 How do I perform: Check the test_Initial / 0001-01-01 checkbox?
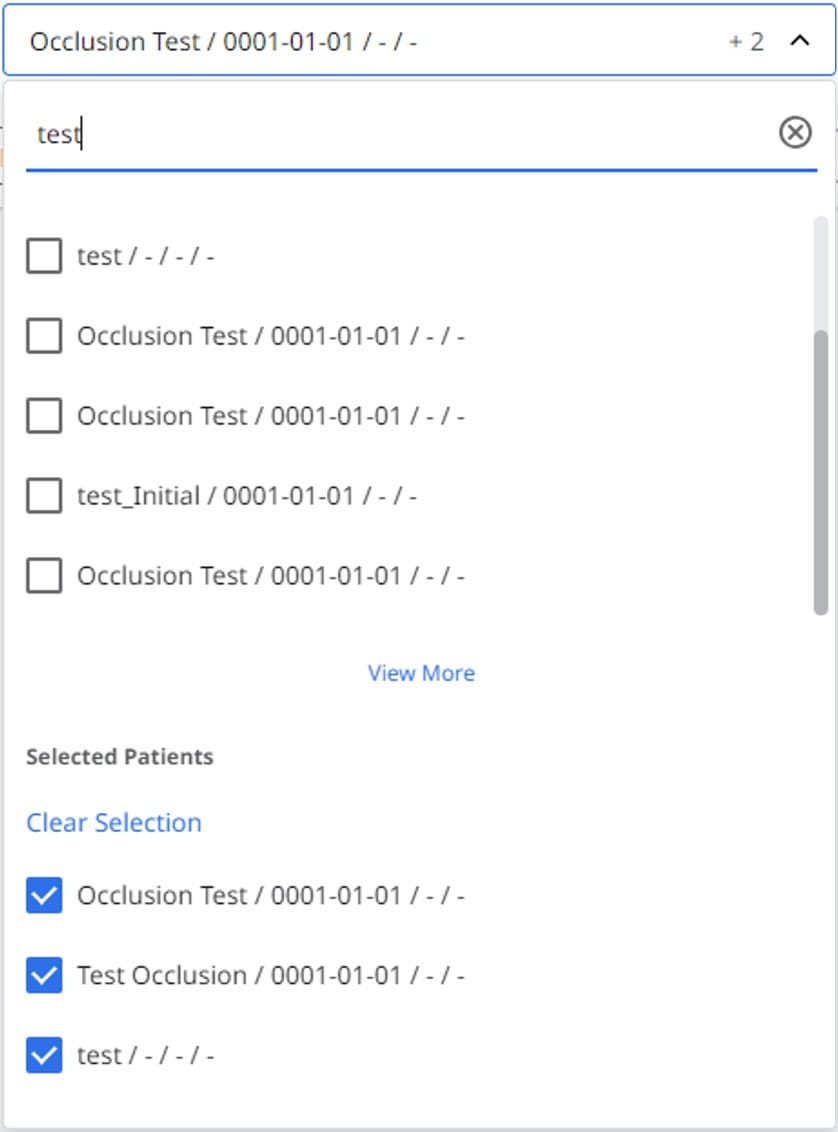coord(44,496)
